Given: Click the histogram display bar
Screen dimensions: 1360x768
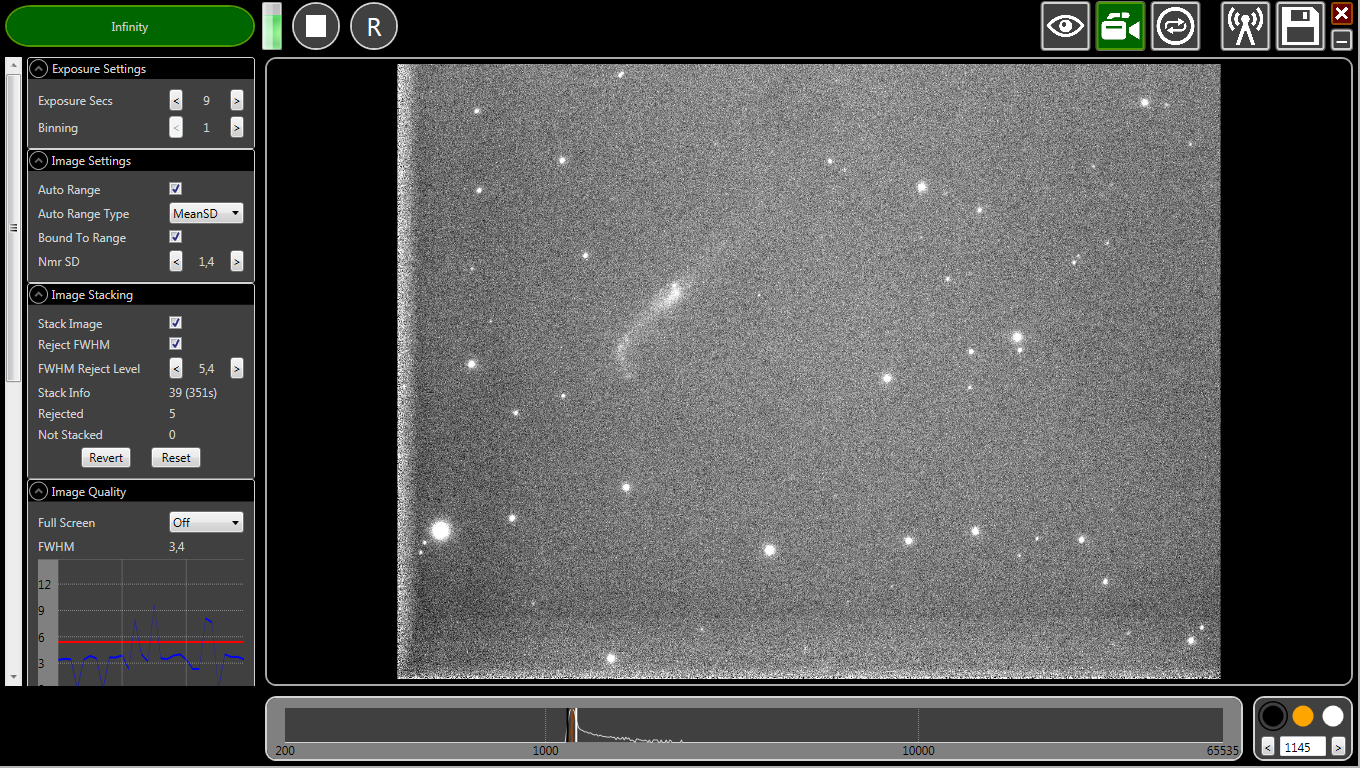Looking at the screenshot, I should tap(754, 725).
